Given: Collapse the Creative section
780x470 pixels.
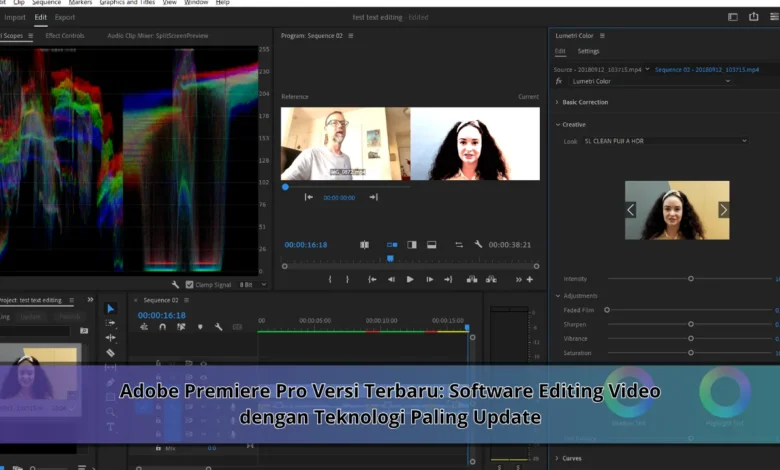Looking at the screenshot, I should [x=558, y=124].
